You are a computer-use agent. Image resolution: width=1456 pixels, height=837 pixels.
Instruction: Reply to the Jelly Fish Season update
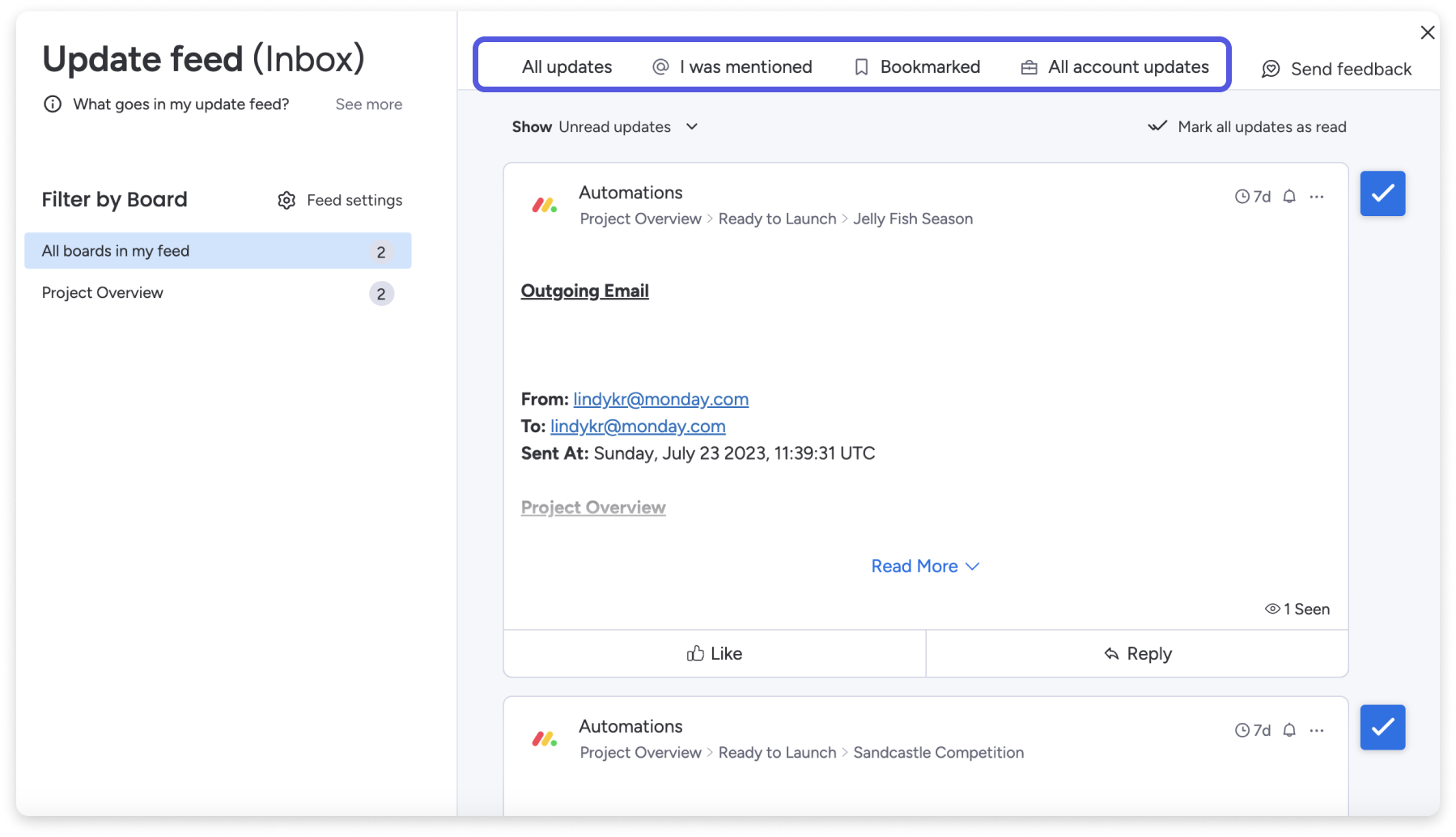click(x=1137, y=653)
